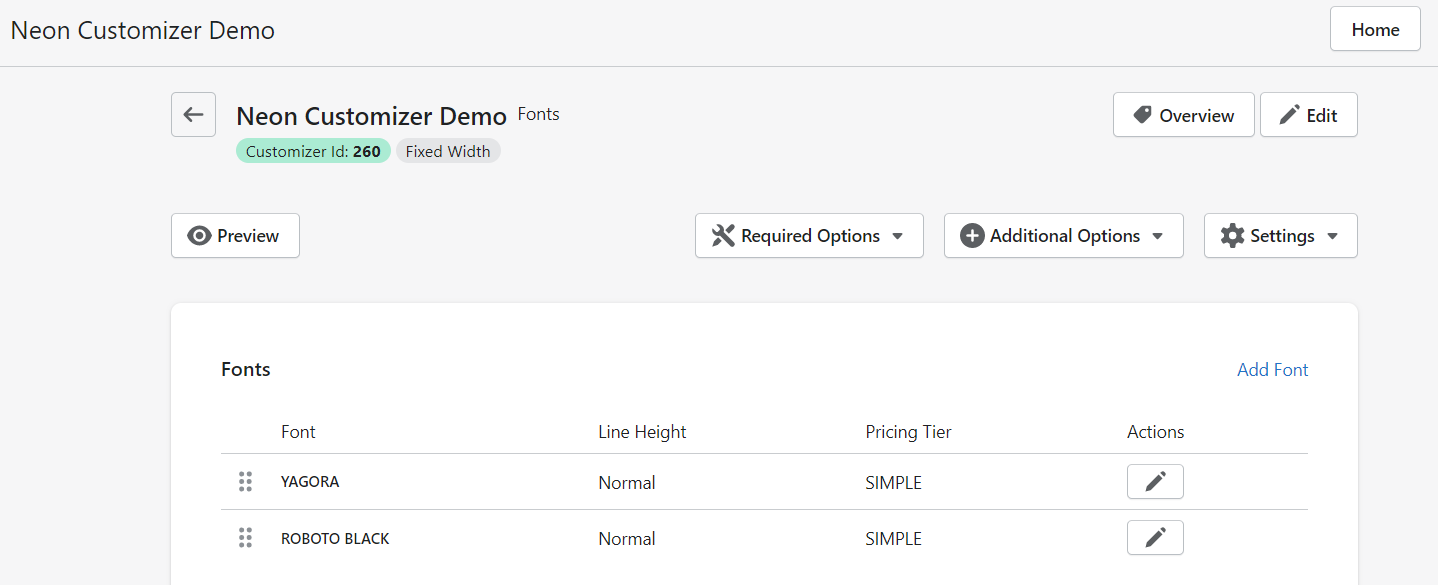
Task: Click the pencil icon for YAGORA font
Action: (1155, 482)
